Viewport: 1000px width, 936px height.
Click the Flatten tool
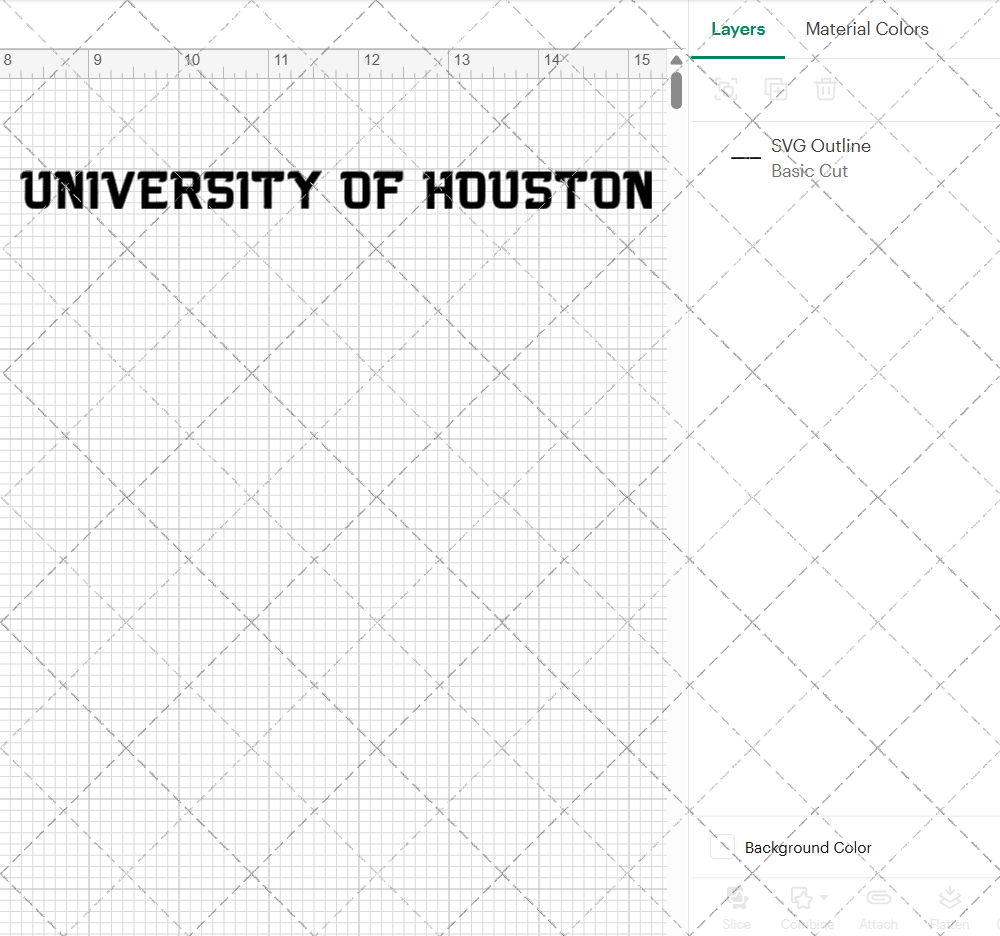pyautogui.click(x=949, y=908)
